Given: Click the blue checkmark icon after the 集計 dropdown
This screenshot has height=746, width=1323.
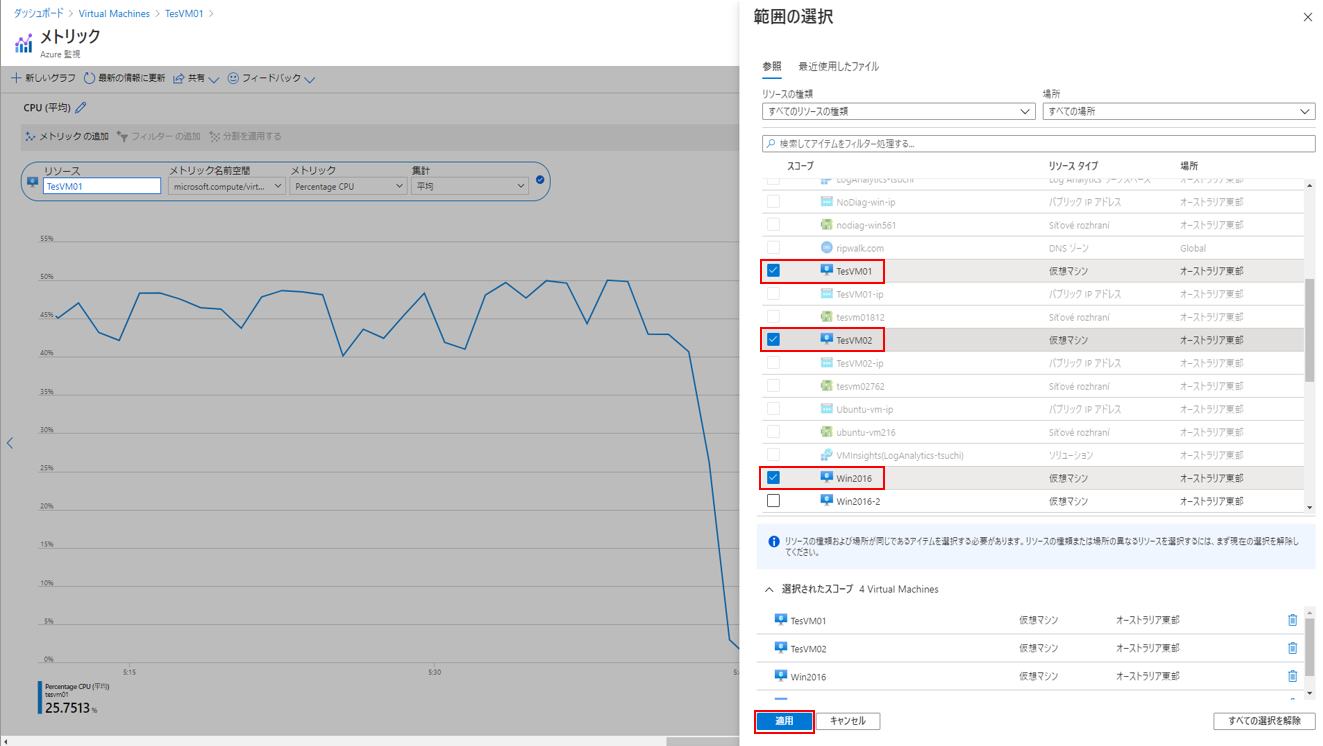Looking at the screenshot, I should point(540,180).
